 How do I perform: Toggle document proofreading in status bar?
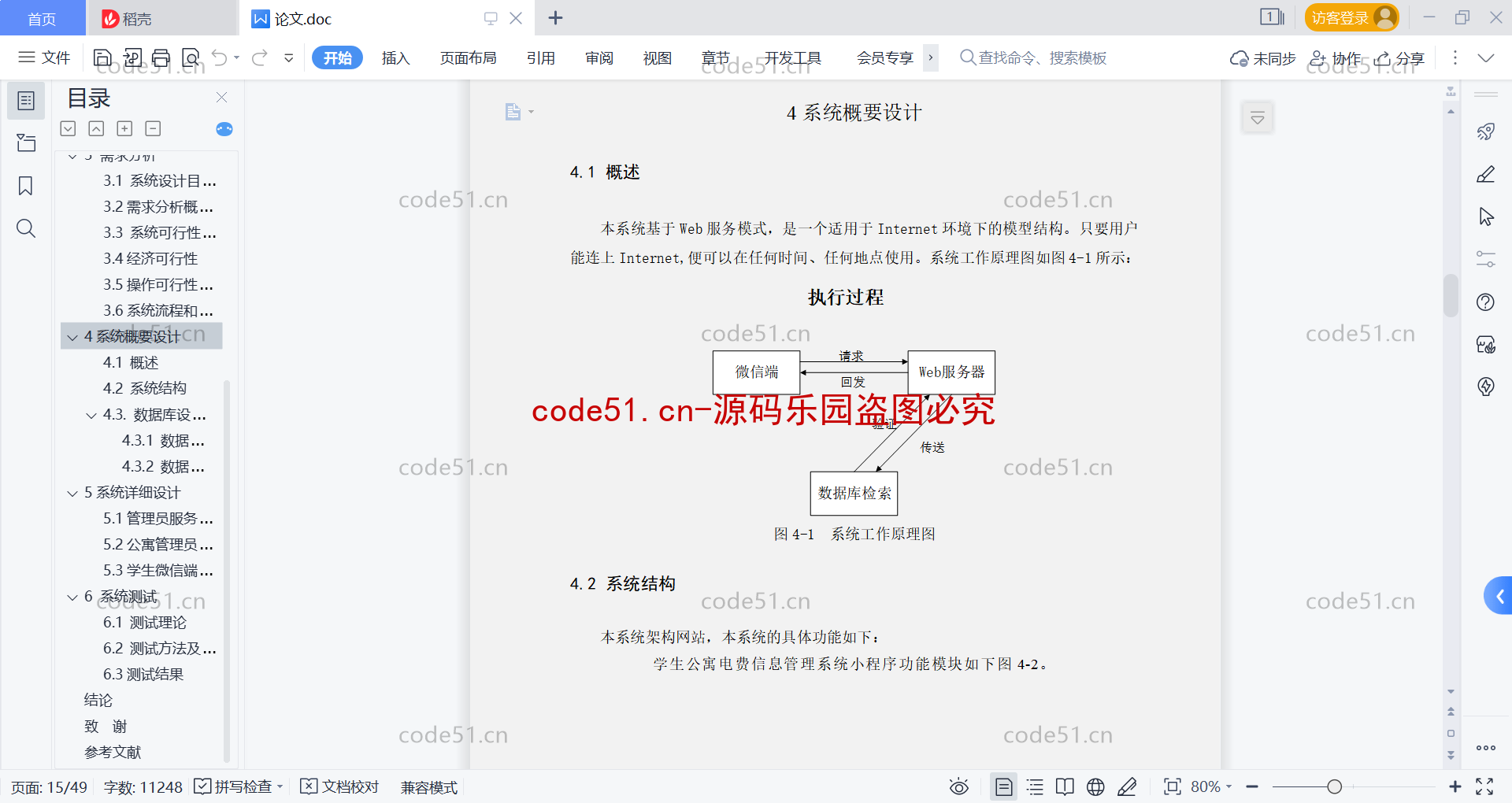(340, 787)
